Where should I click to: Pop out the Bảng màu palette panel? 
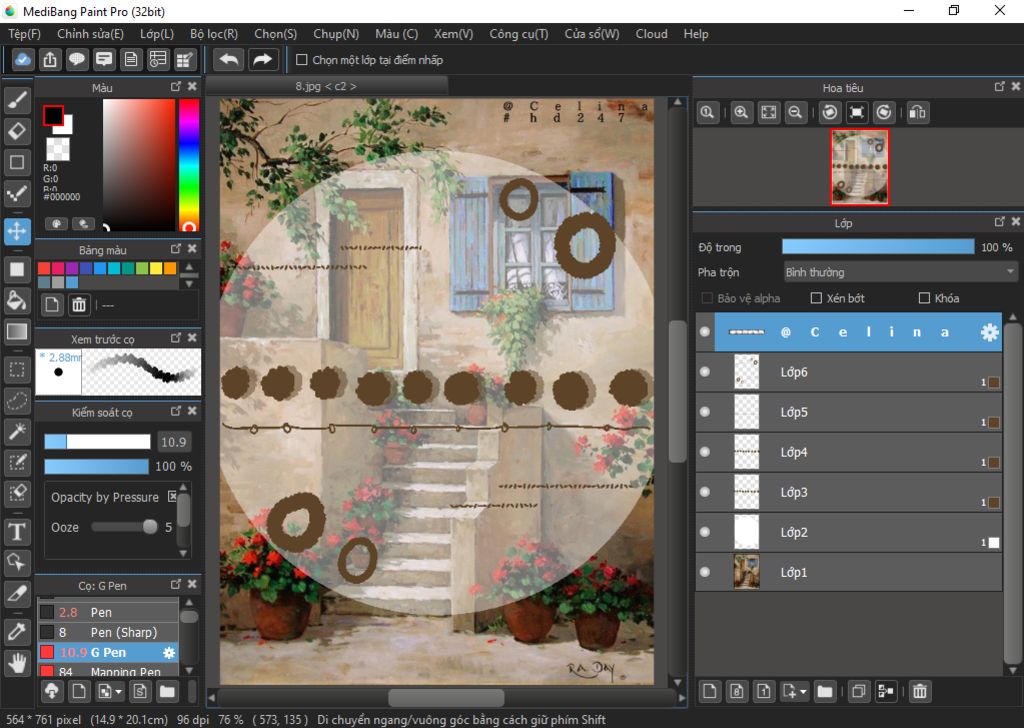click(x=176, y=249)
